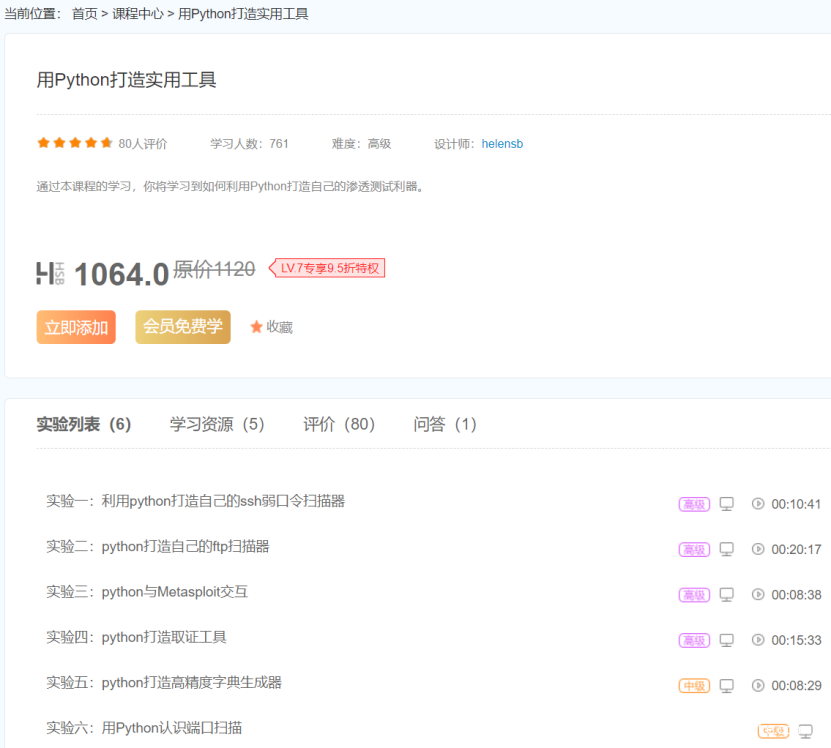Image resolution: width=831 pixels, height=748 pixels.
Task: Switch to the 学习资源 (5) tab
Action: (x=217, y=424)
